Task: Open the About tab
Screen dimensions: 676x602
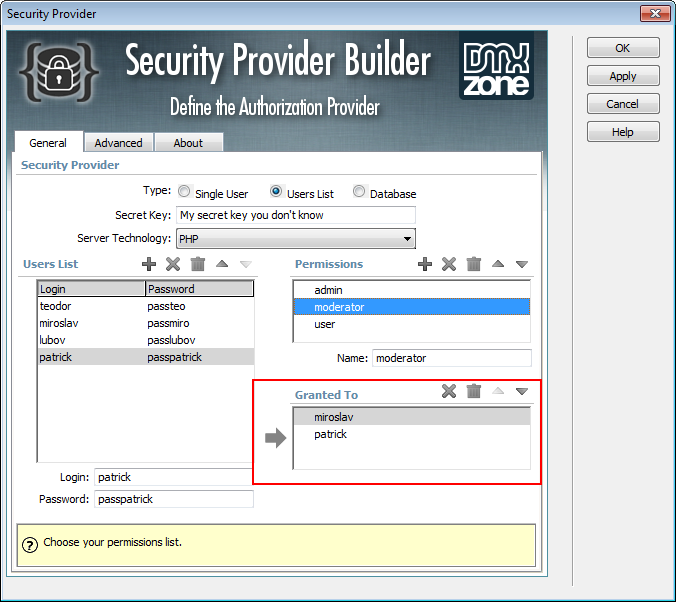Action: click(188, 143)
